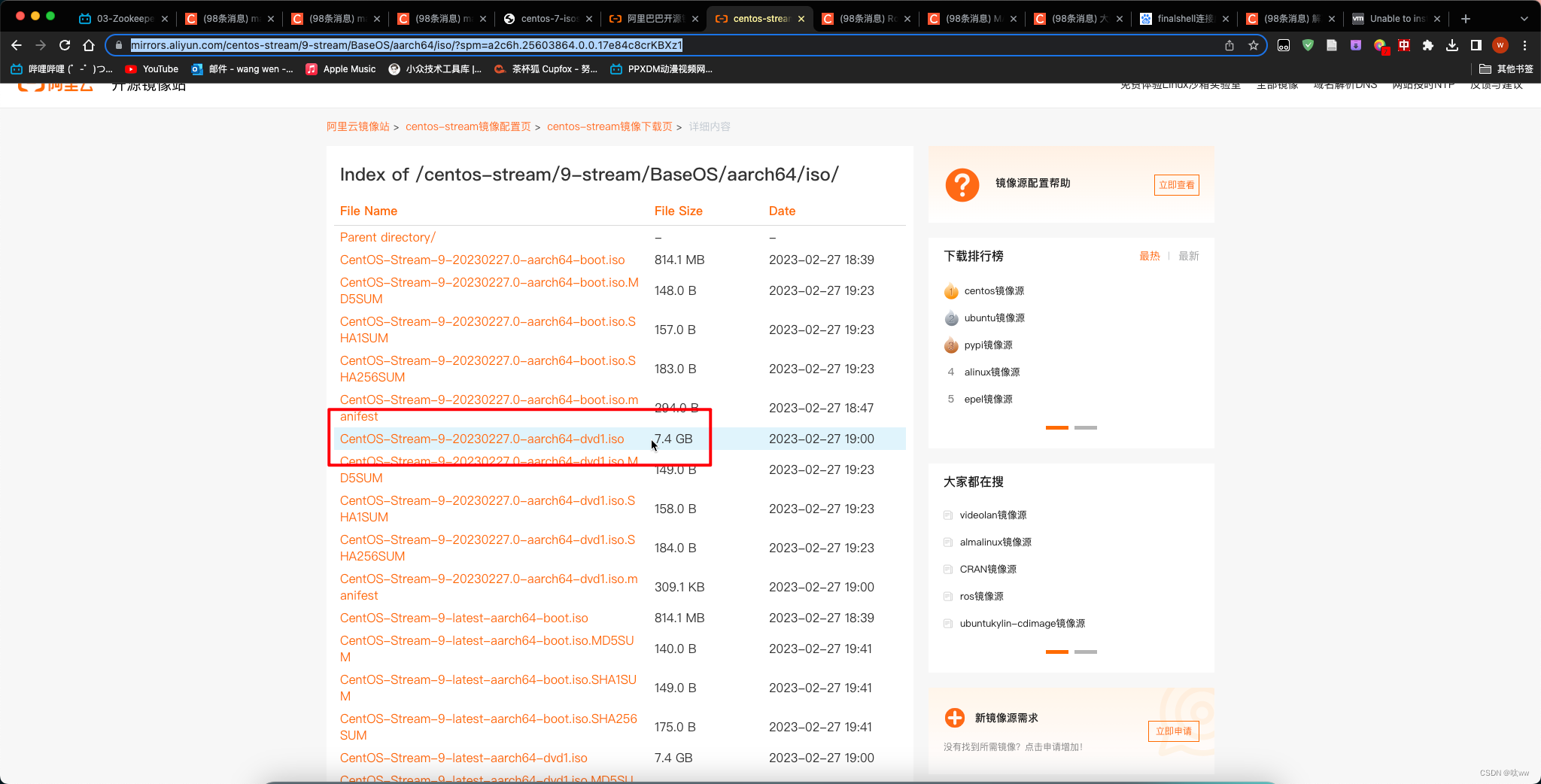The height and width of the screenshot is (784, 1541).
Task: Switch to the centos-7-iso tab
Action: [x=547, y=19]
